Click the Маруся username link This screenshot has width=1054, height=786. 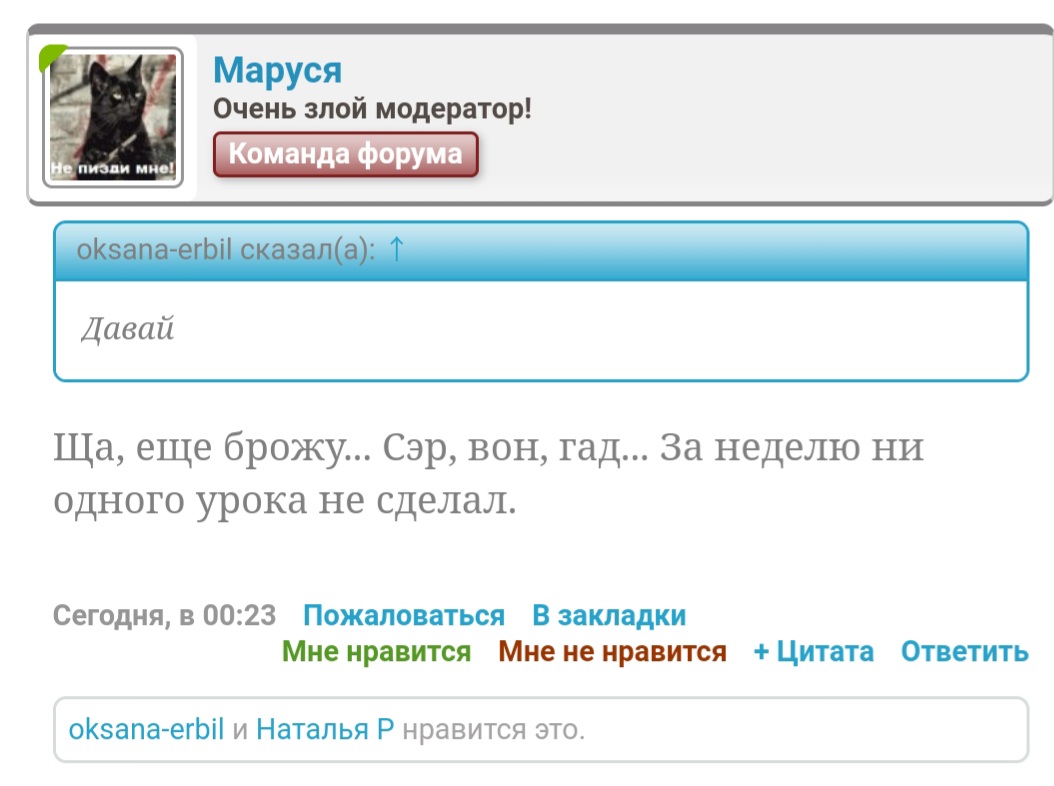(x=277, y=70)
